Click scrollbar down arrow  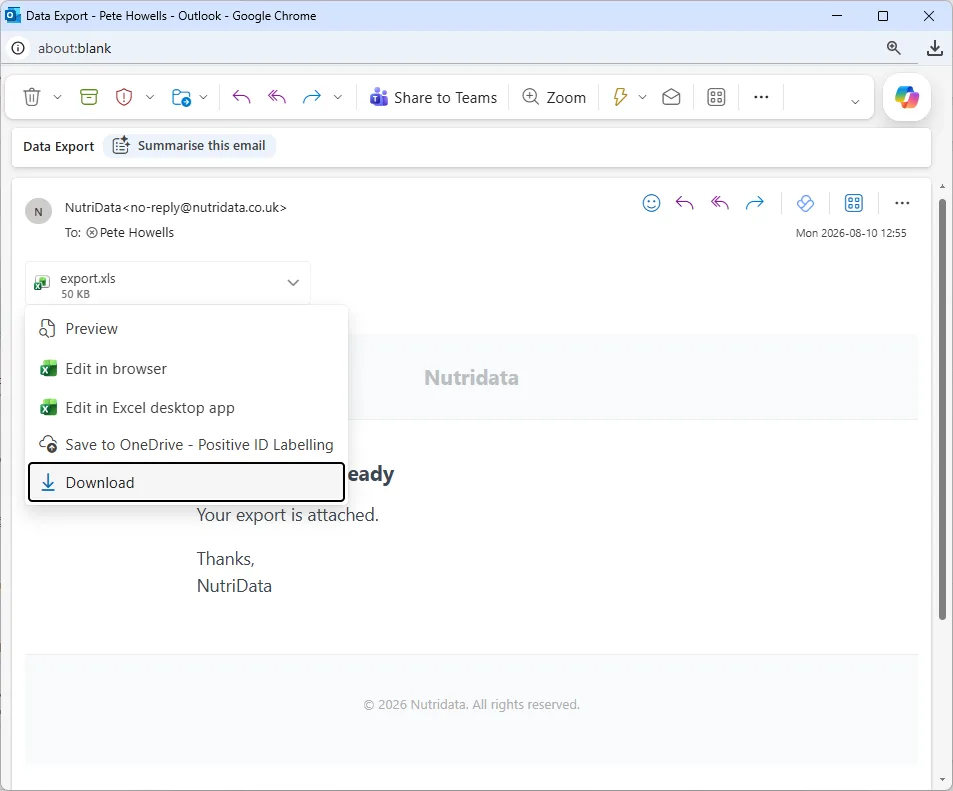(x=942, y=779)
